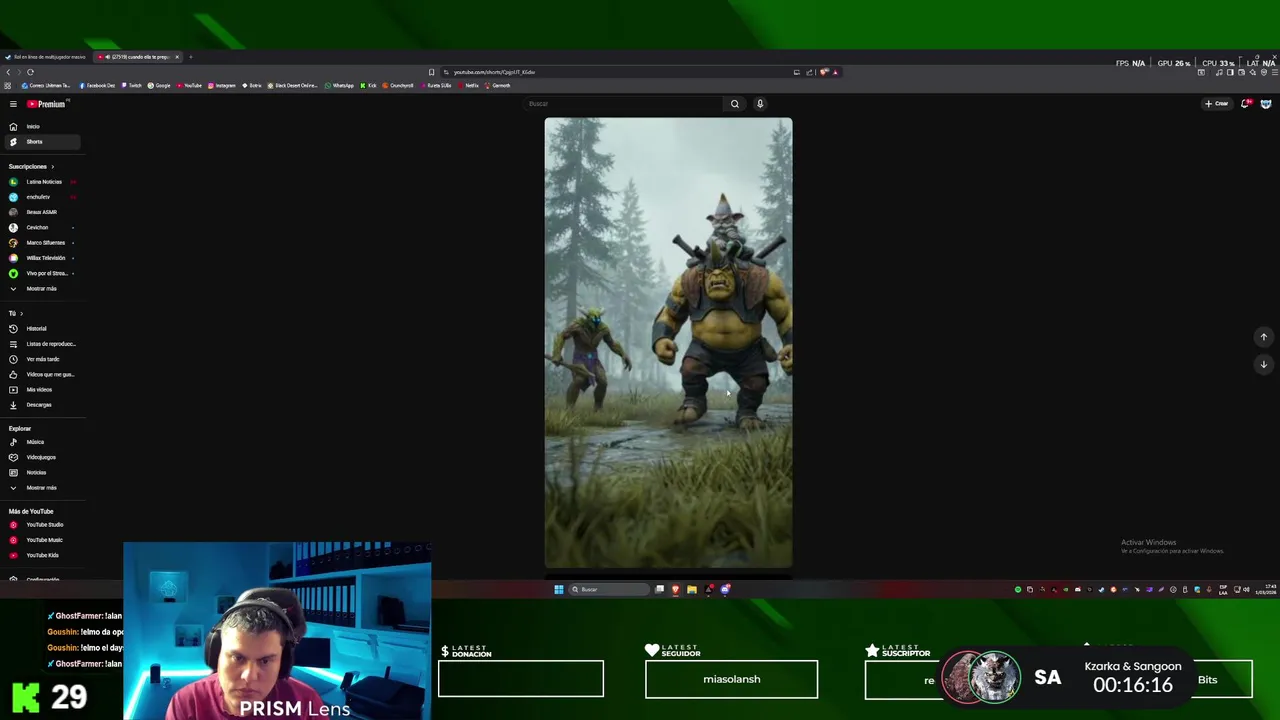Open YouTube Studio link
Image resolution: width=1280 pixels, height=720 pixels.
41,525
